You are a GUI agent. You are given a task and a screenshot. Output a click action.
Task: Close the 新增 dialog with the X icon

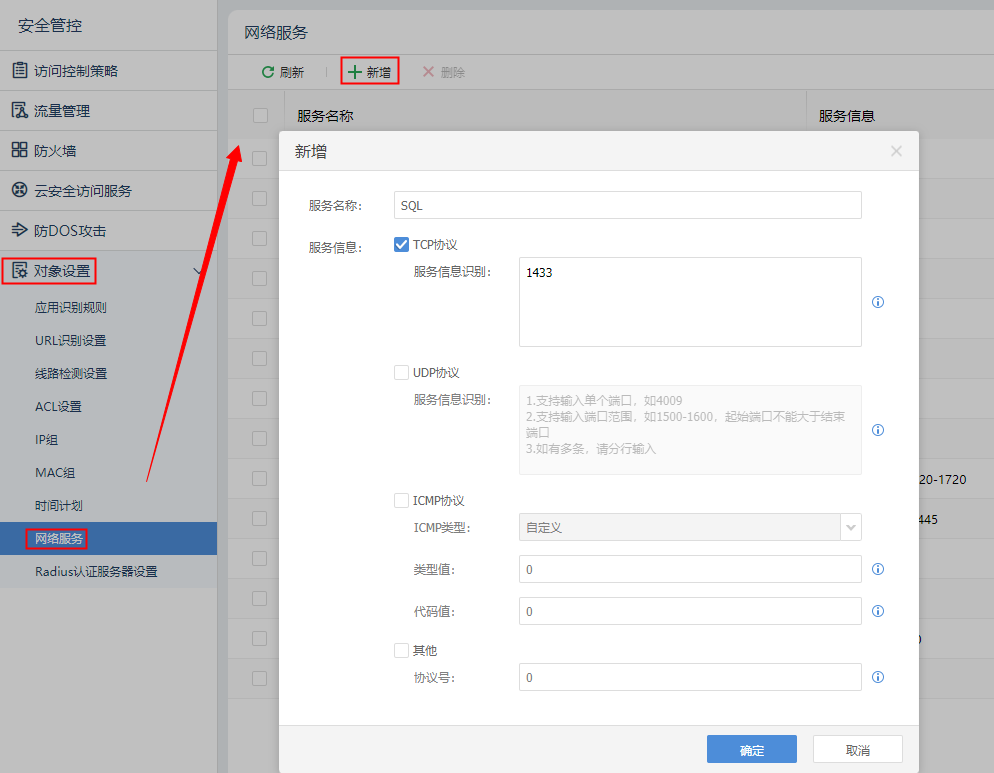(896, 151)
